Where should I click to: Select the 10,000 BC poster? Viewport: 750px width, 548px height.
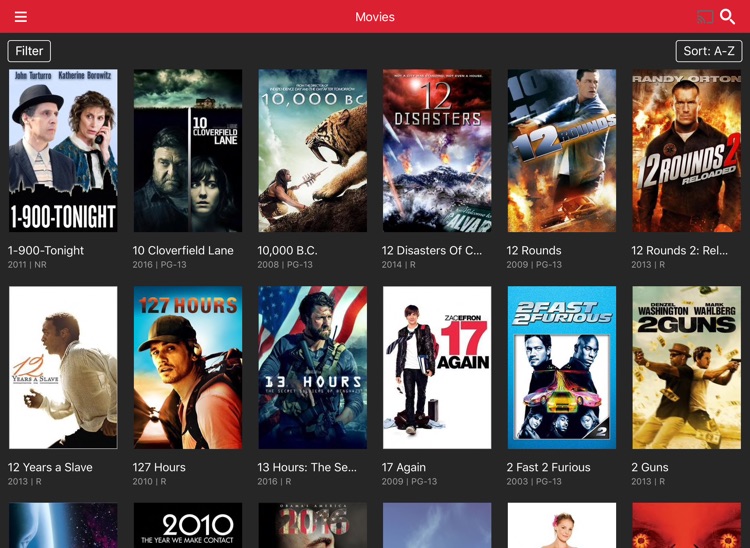(x=313, y=151)
